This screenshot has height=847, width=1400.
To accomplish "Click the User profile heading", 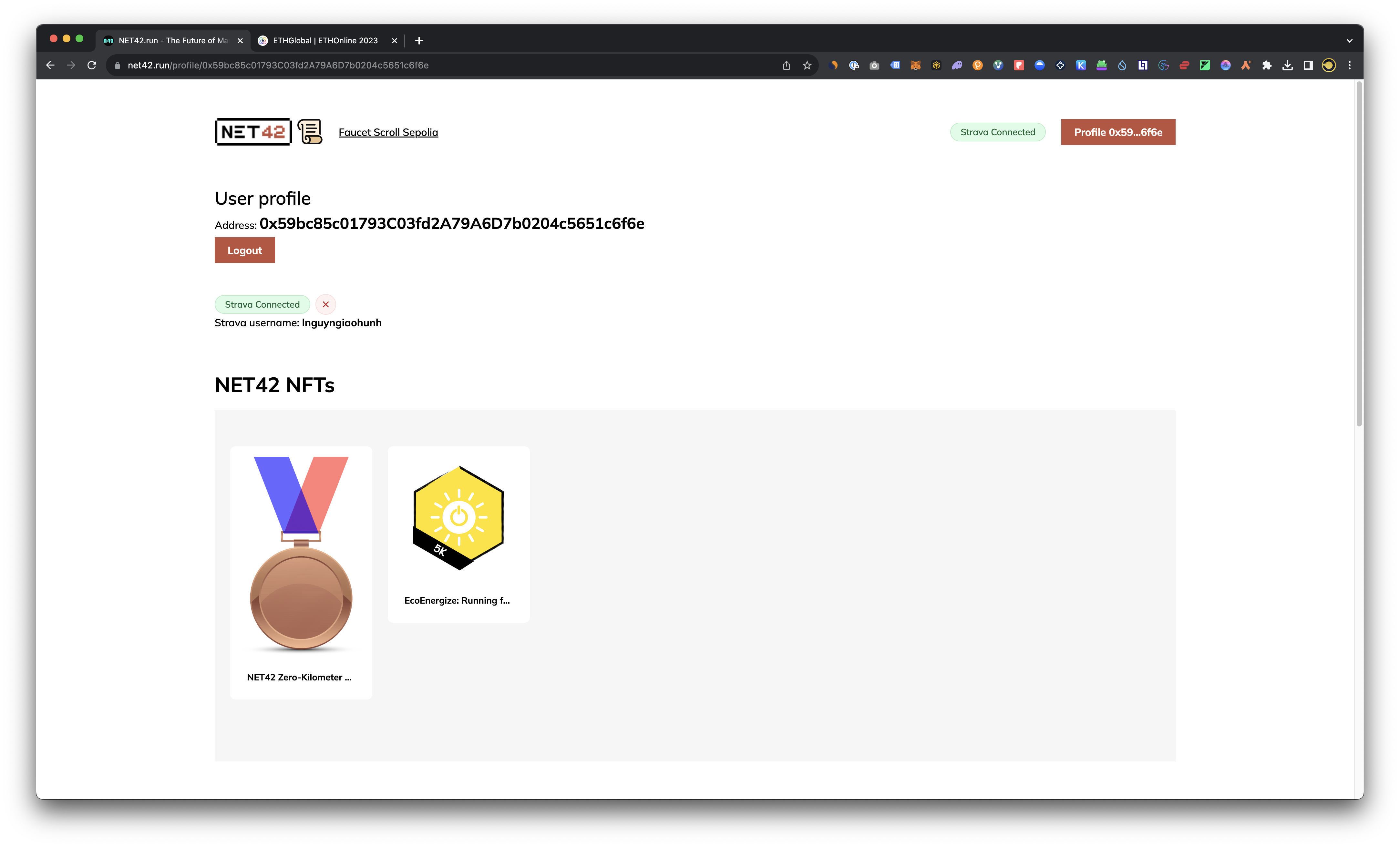I will point(262,199).
